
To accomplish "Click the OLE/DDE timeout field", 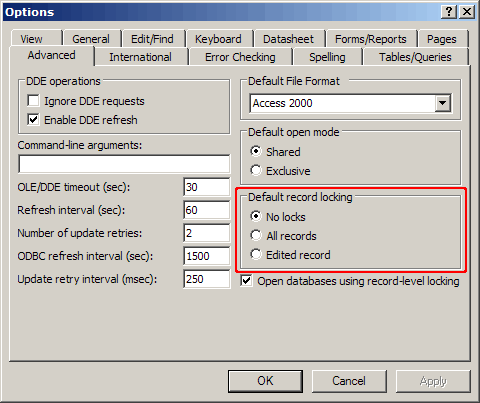I will [206, 187].
